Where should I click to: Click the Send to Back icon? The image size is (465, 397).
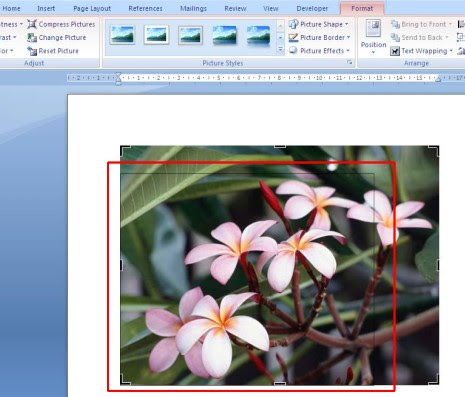[x=395, y=37]
